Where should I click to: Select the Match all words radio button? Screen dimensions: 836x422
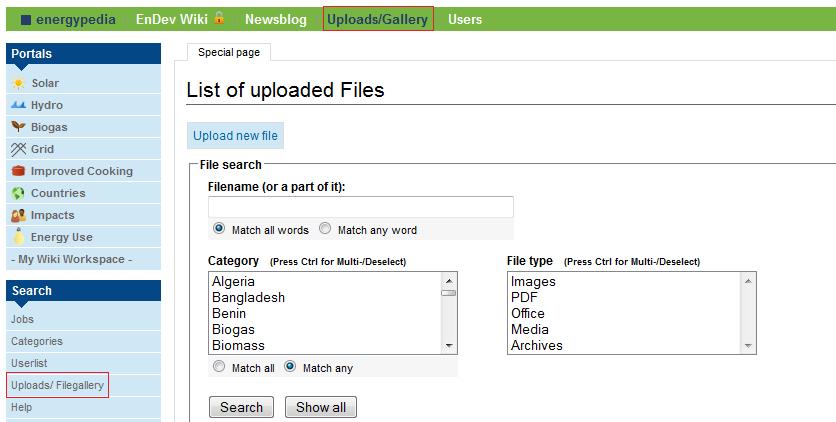coord(219,229)
